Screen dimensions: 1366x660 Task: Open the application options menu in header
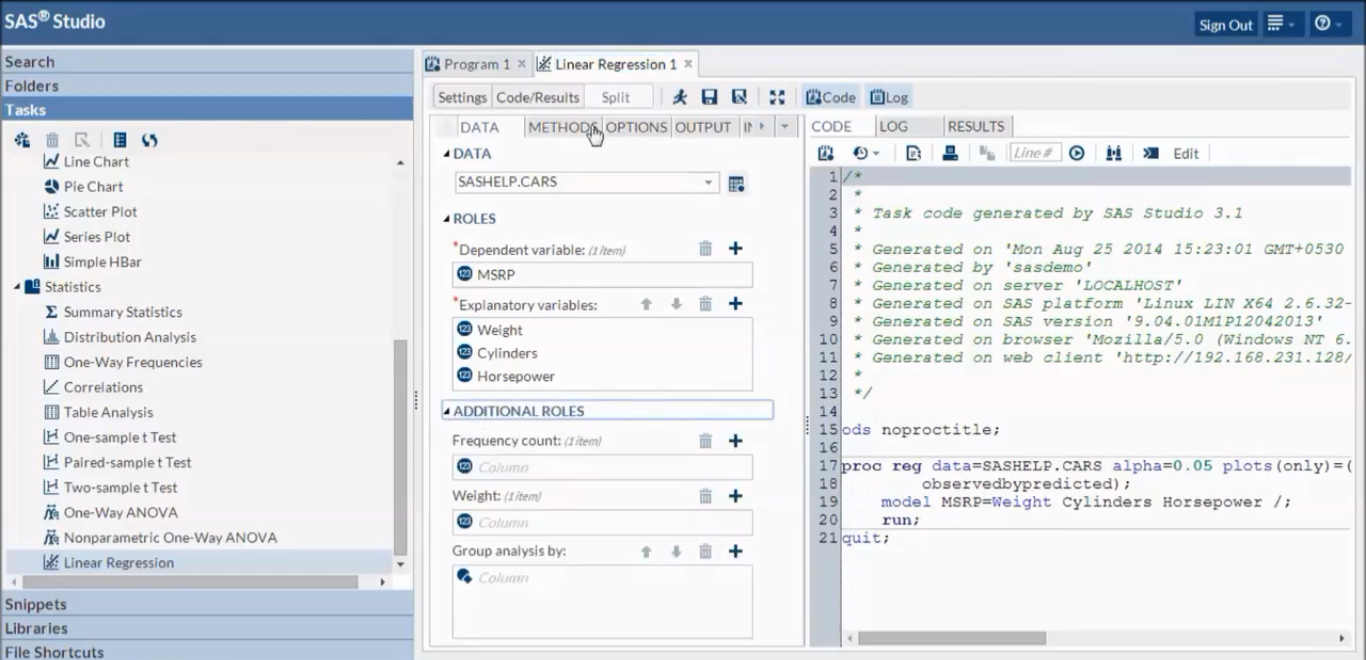point(1281,24)
